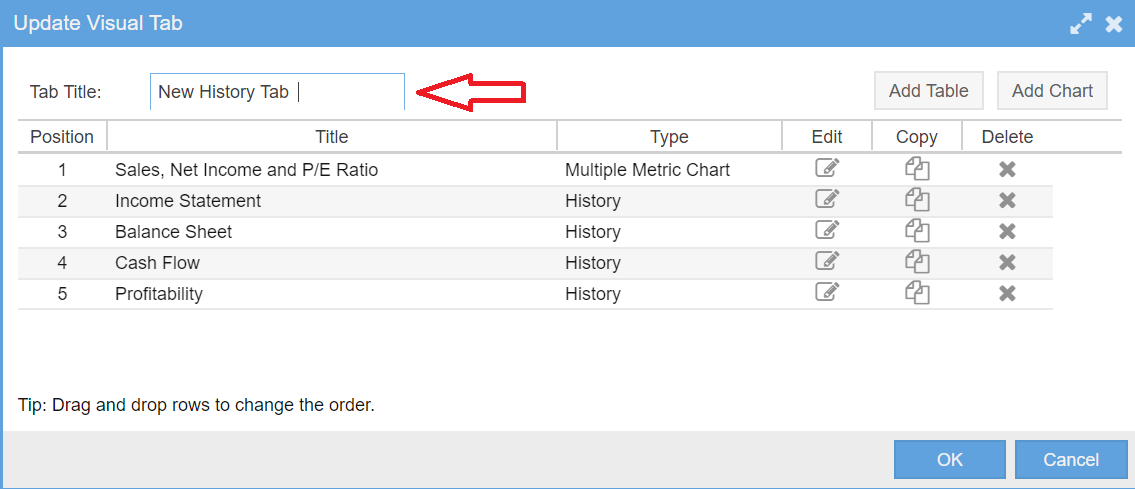Click the Add Table button
The width and height of the screenshot is (1135, 489).
pyautogui.click(x=928, y=91)
